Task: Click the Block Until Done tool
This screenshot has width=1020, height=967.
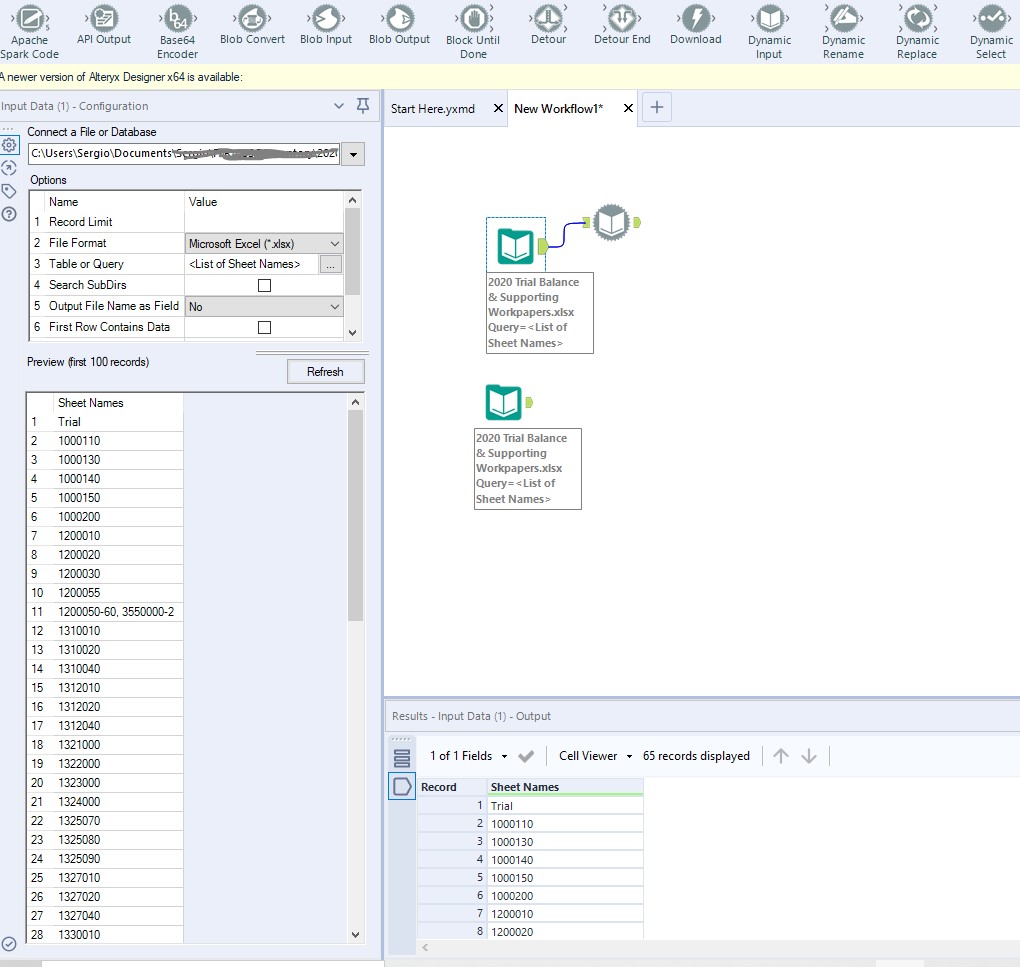Action: pyautogui.click(x=473, y=18)
